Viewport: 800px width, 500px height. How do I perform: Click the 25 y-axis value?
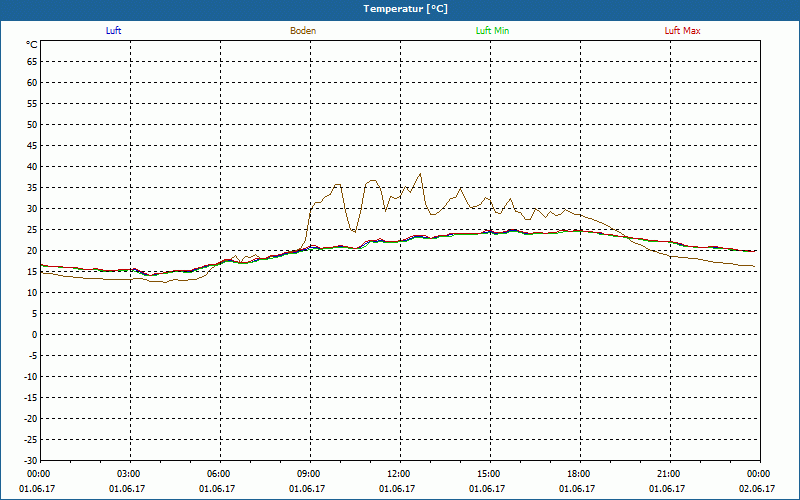coord(32,230)
